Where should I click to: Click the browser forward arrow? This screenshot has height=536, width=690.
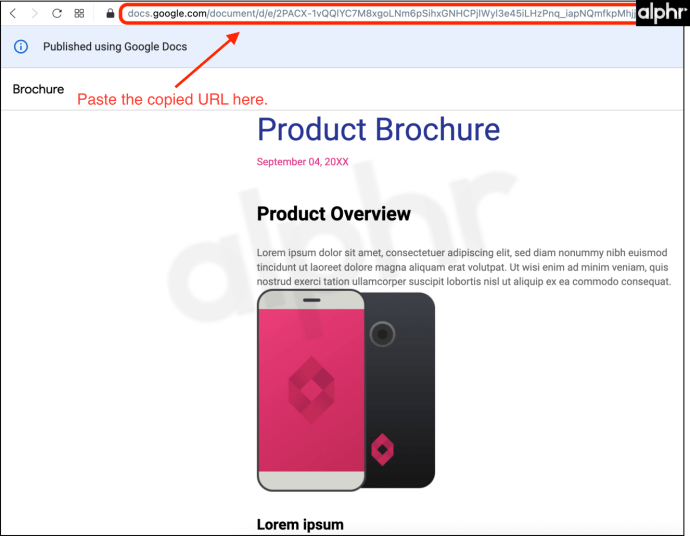(34, 14)
